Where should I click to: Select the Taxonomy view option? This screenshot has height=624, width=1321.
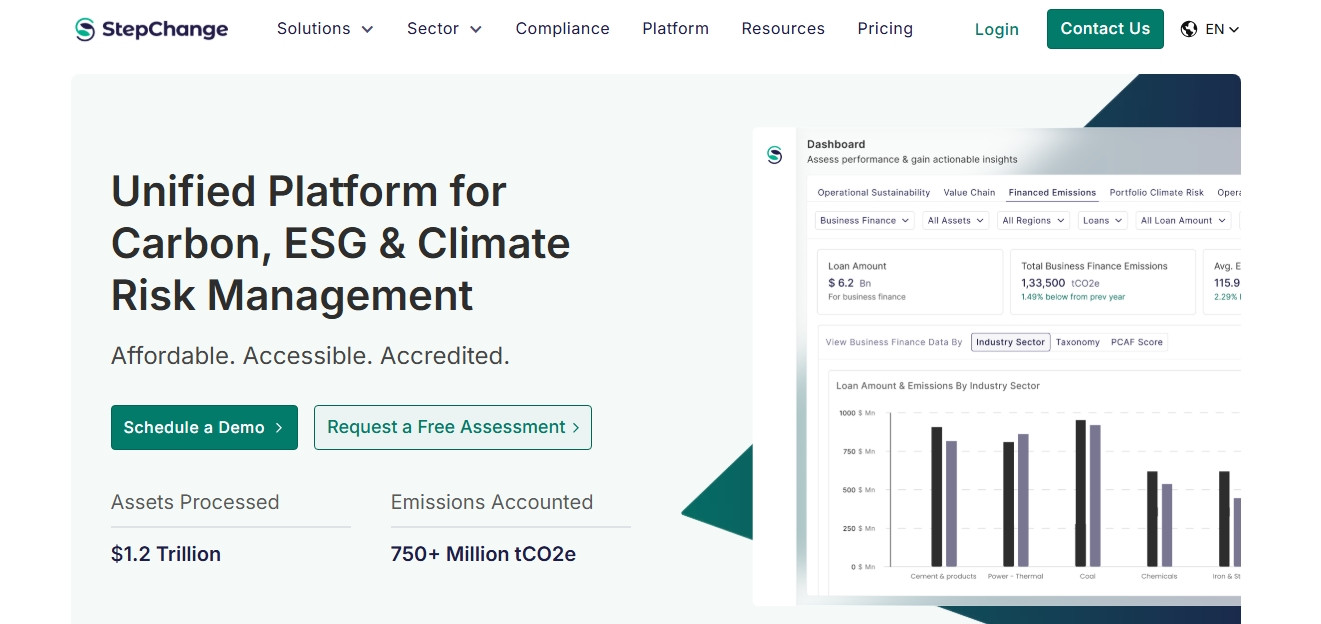1077,342
